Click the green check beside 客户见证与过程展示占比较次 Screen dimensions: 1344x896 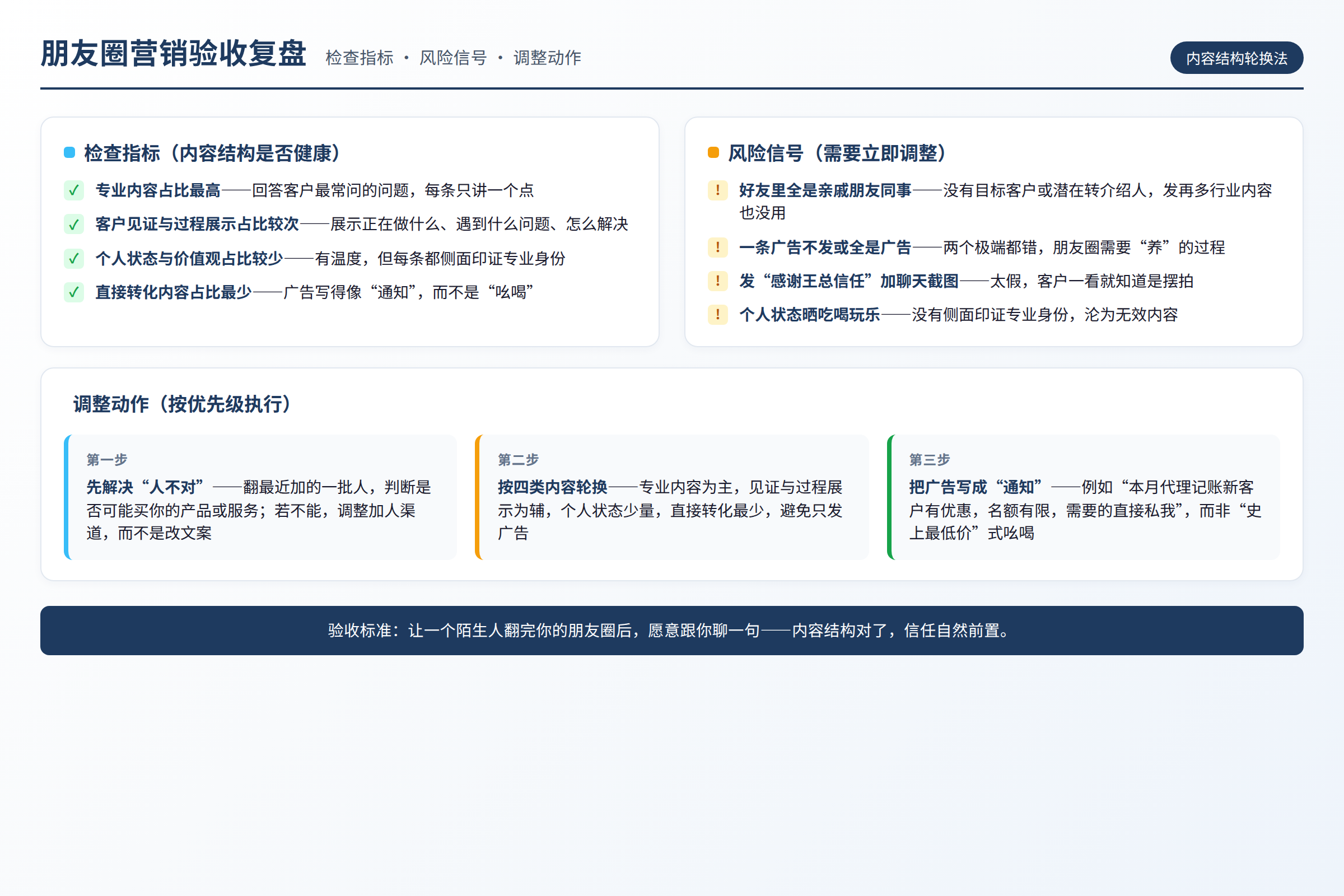[74, 224]
